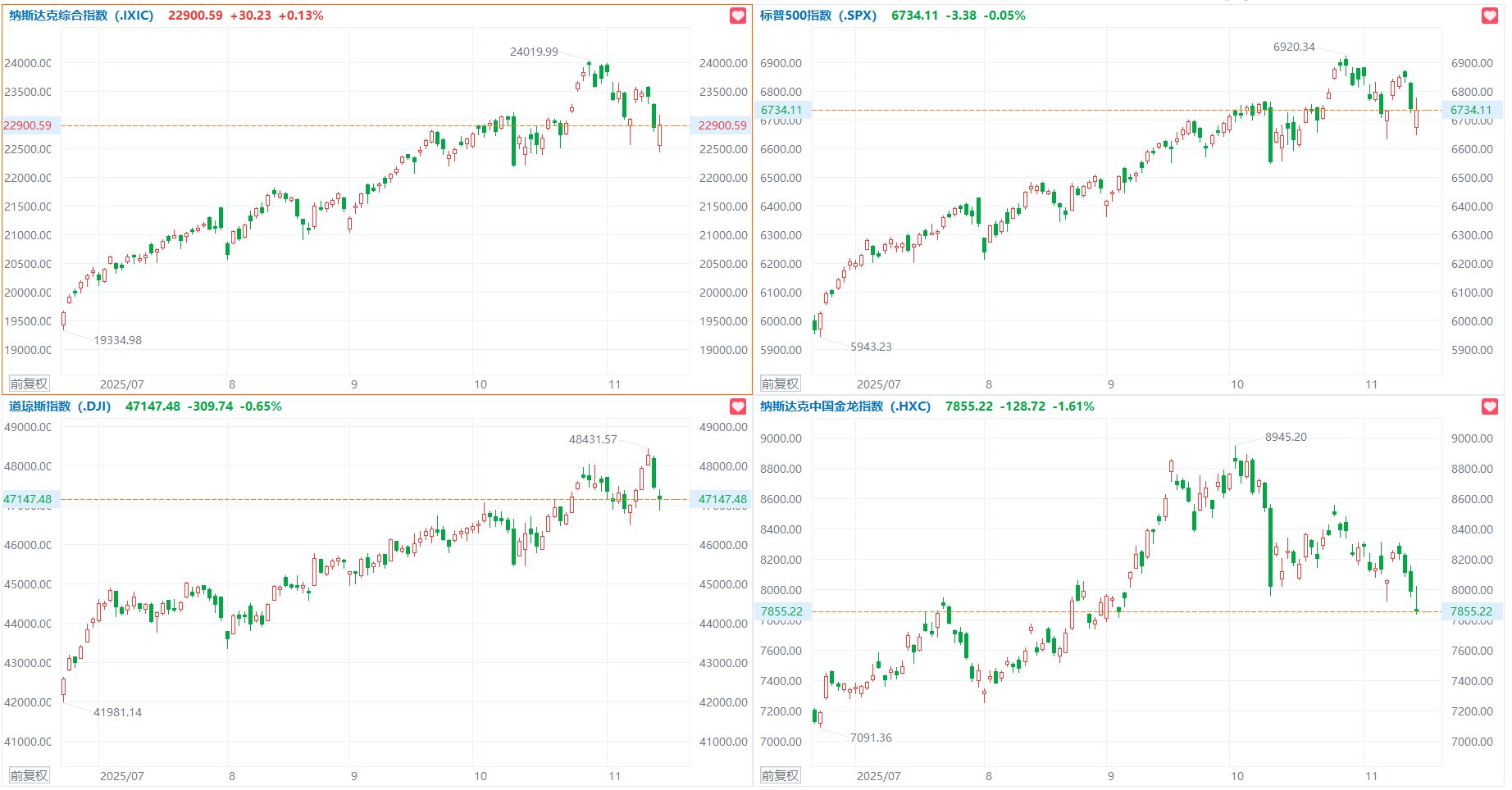Click the 24019.99 high label on Nasdaq chart
This screenshot has height=790, width=1512.
[x=534, y=52]
